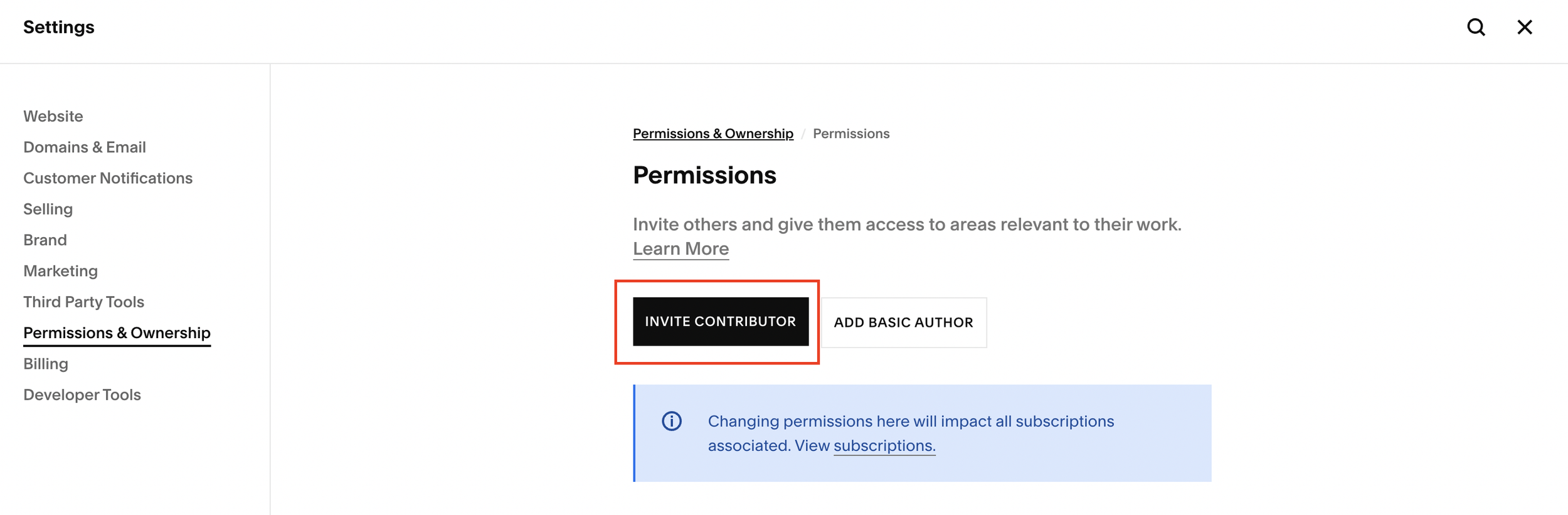Choose Brand from settings list
This screenshot has height=515, width=1568.
[x=45, y=240]
